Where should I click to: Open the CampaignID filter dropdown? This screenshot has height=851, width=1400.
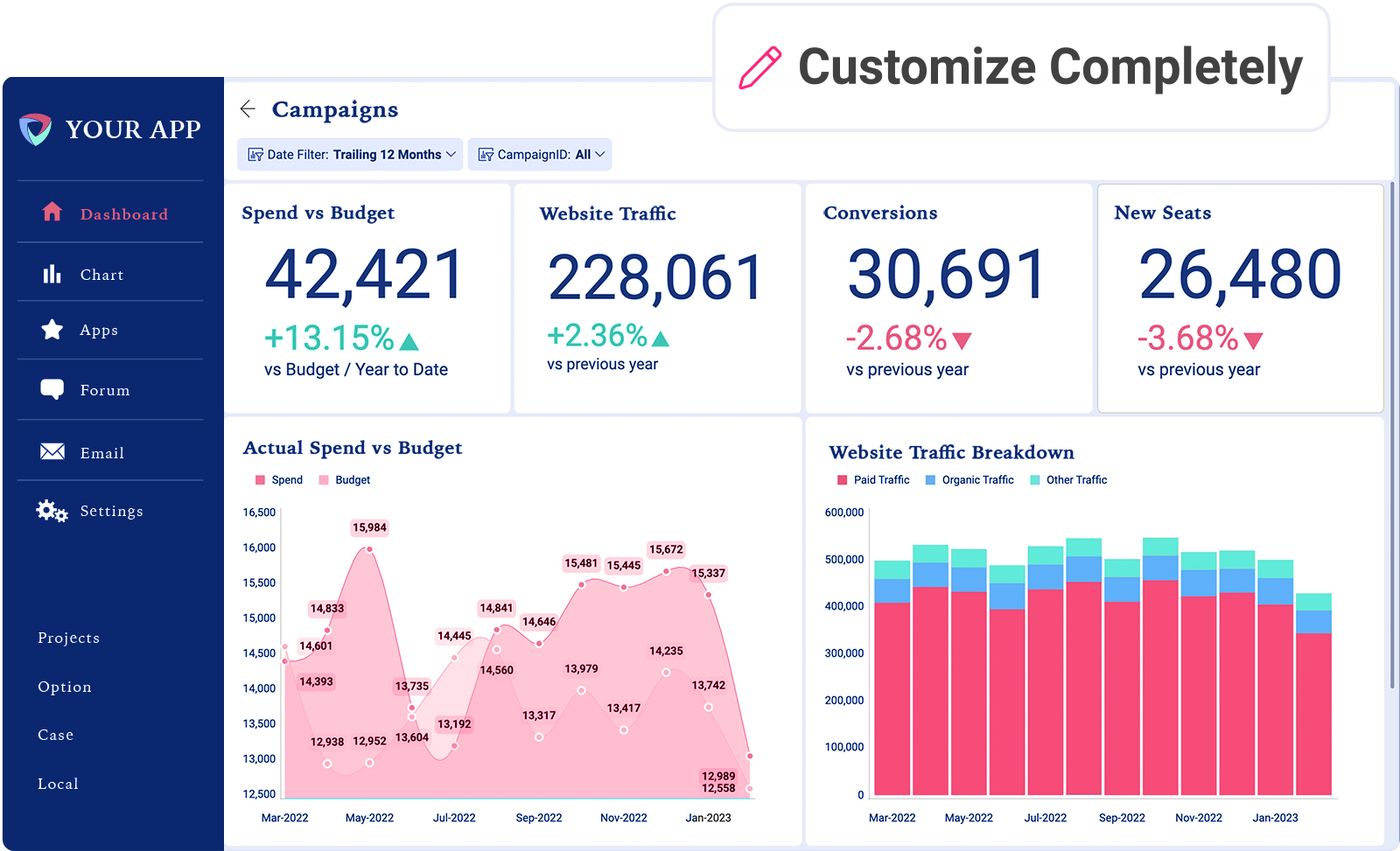(x=540, y=155)
